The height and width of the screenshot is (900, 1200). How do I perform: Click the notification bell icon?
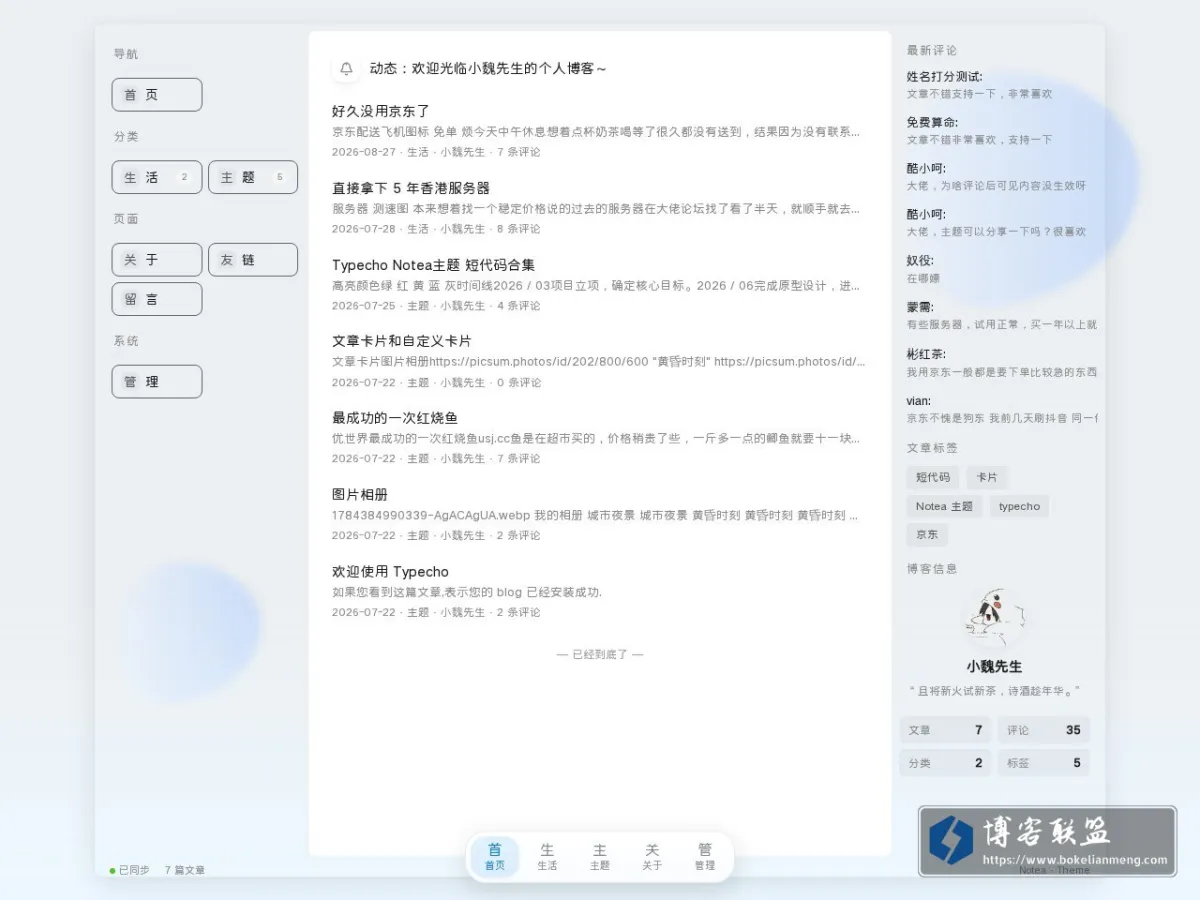pyautogui.click(x=346, y=69)
